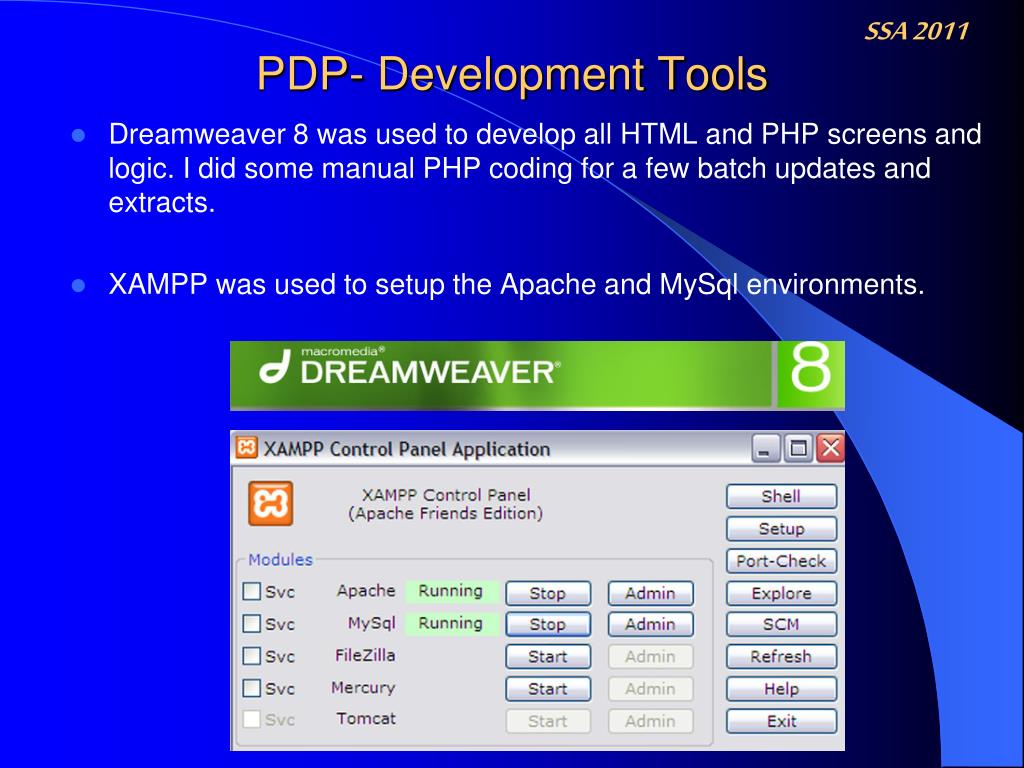Click the MySql Running status label
Image resolution: width=1024 pixels, height=768 pixels.
click(451, 623)
